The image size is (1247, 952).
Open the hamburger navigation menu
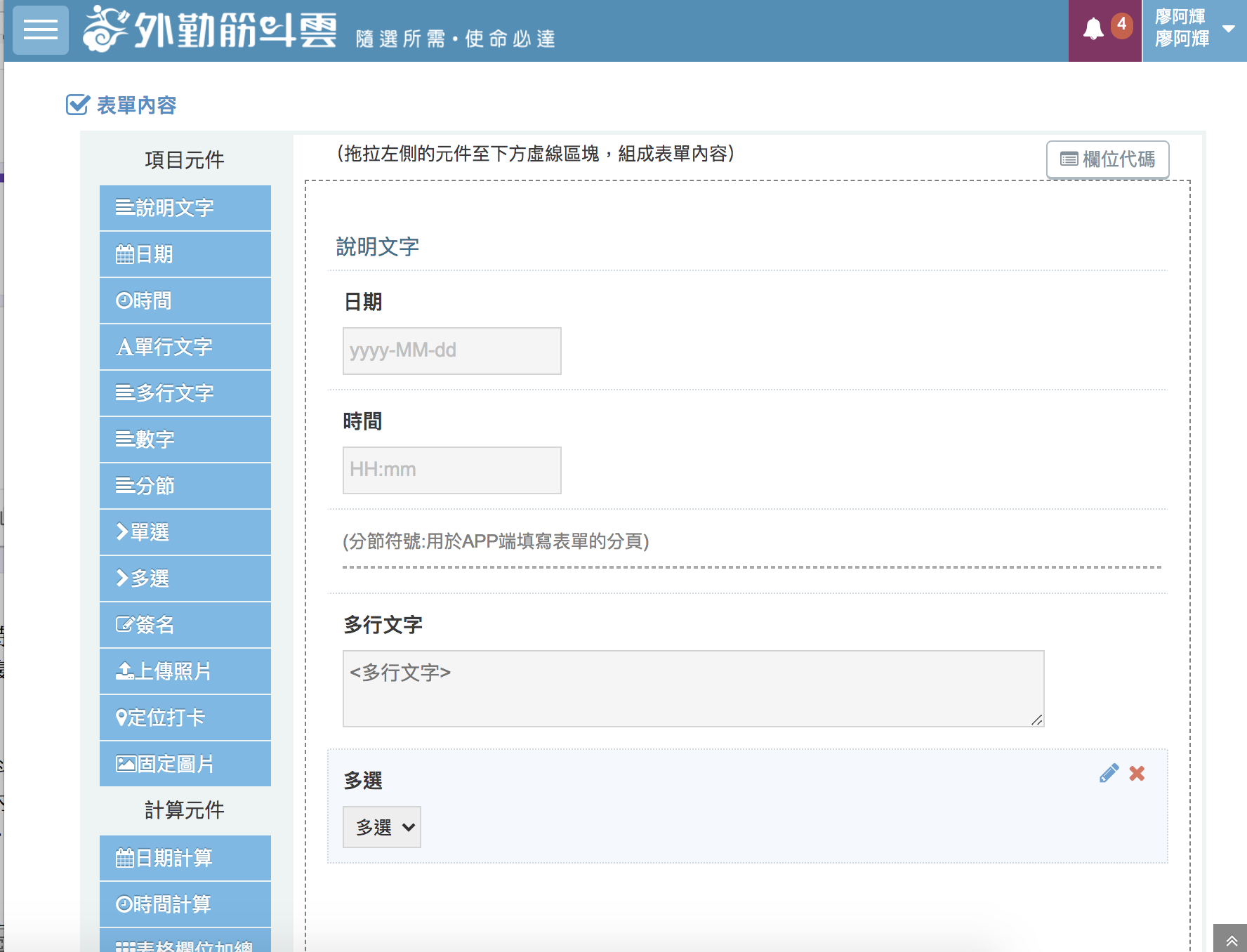tap(40, 30)
